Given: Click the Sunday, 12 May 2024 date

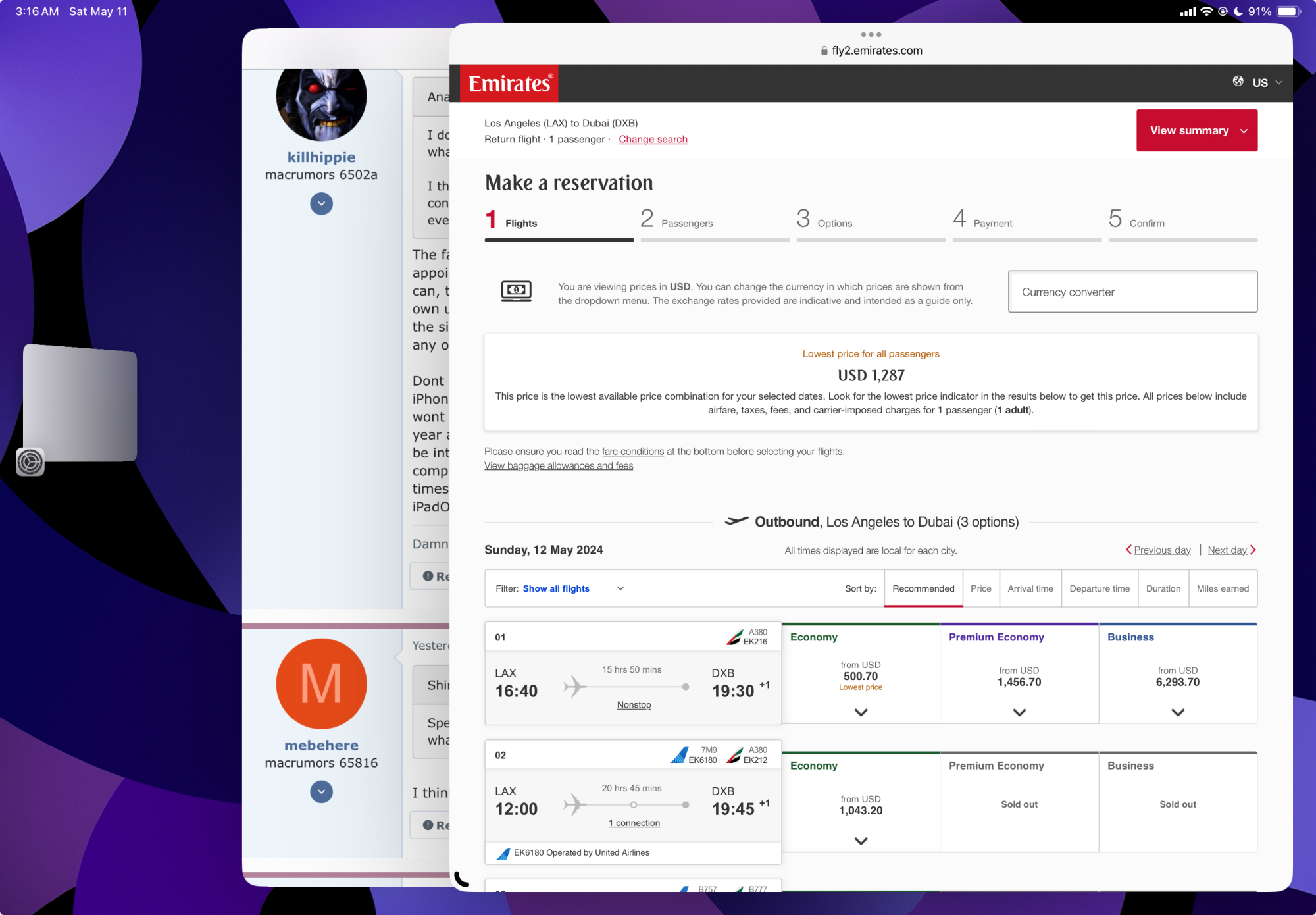Looking at the screenshot, I should coord(544,550).
